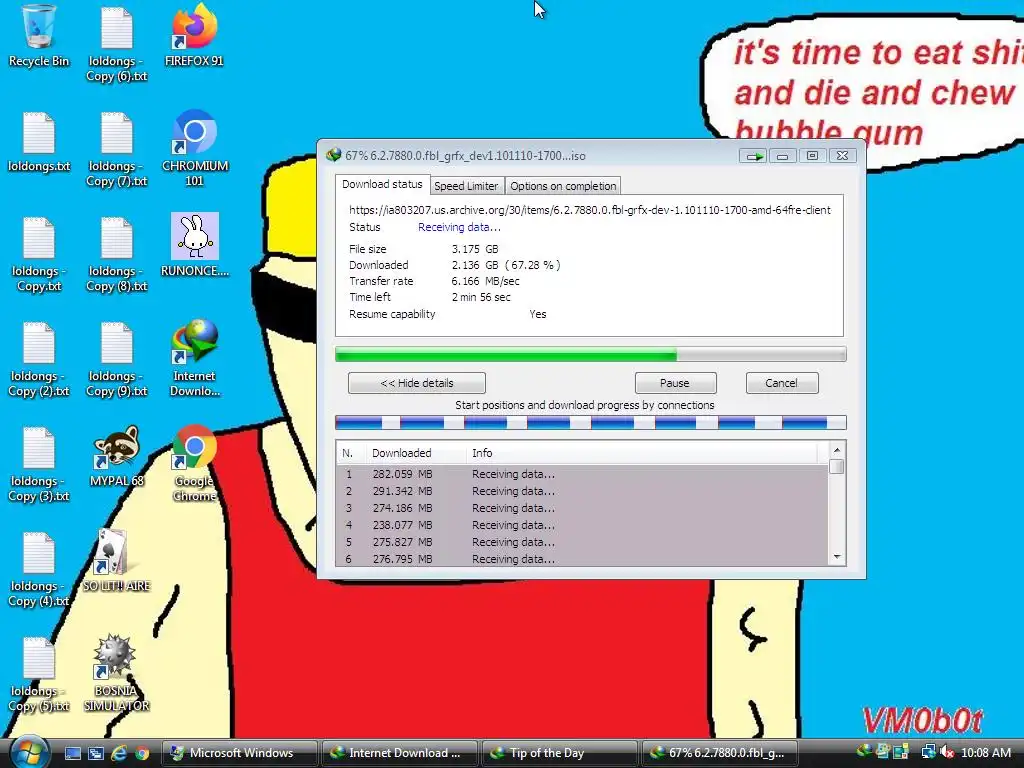Launch Internet Explorer from quick launch
The height and width of the screenshot is (768, 1024).
[x=119, y=753]
